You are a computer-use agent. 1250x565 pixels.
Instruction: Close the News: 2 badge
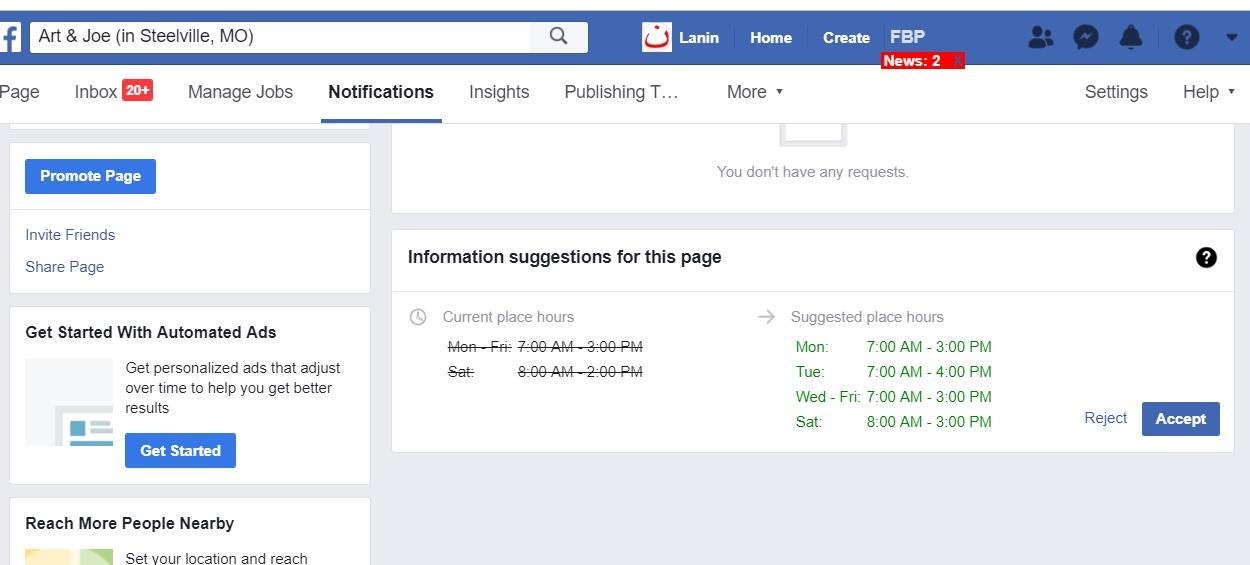pyautogui.click(x=957, y=61)
